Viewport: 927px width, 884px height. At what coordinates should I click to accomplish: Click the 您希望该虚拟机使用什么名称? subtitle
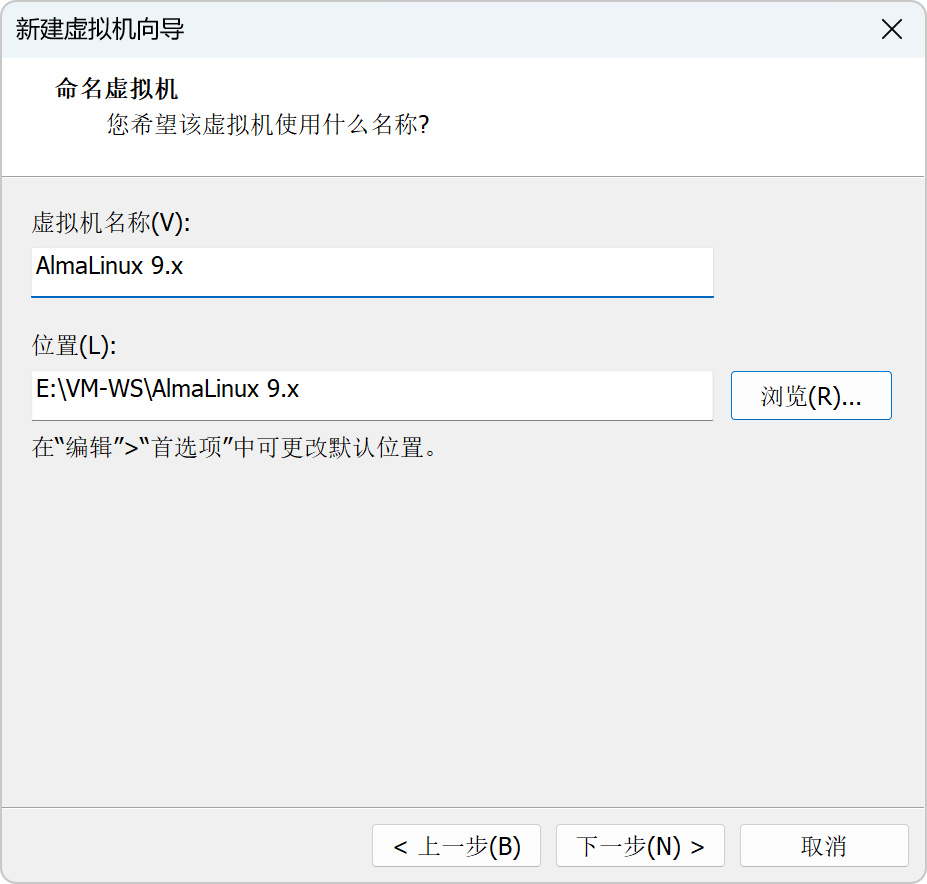(268, 125)
